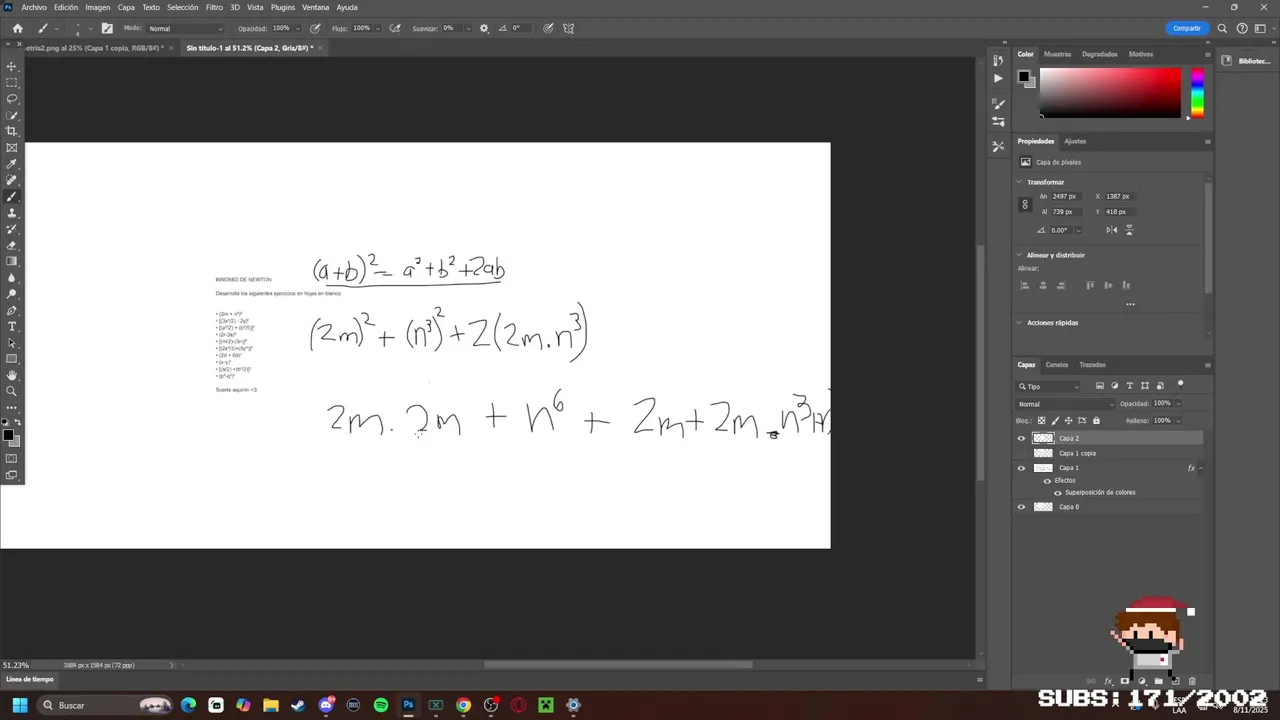Click the hue spectrum slider bar
1280x720 pixels.
pos(1197,93)
